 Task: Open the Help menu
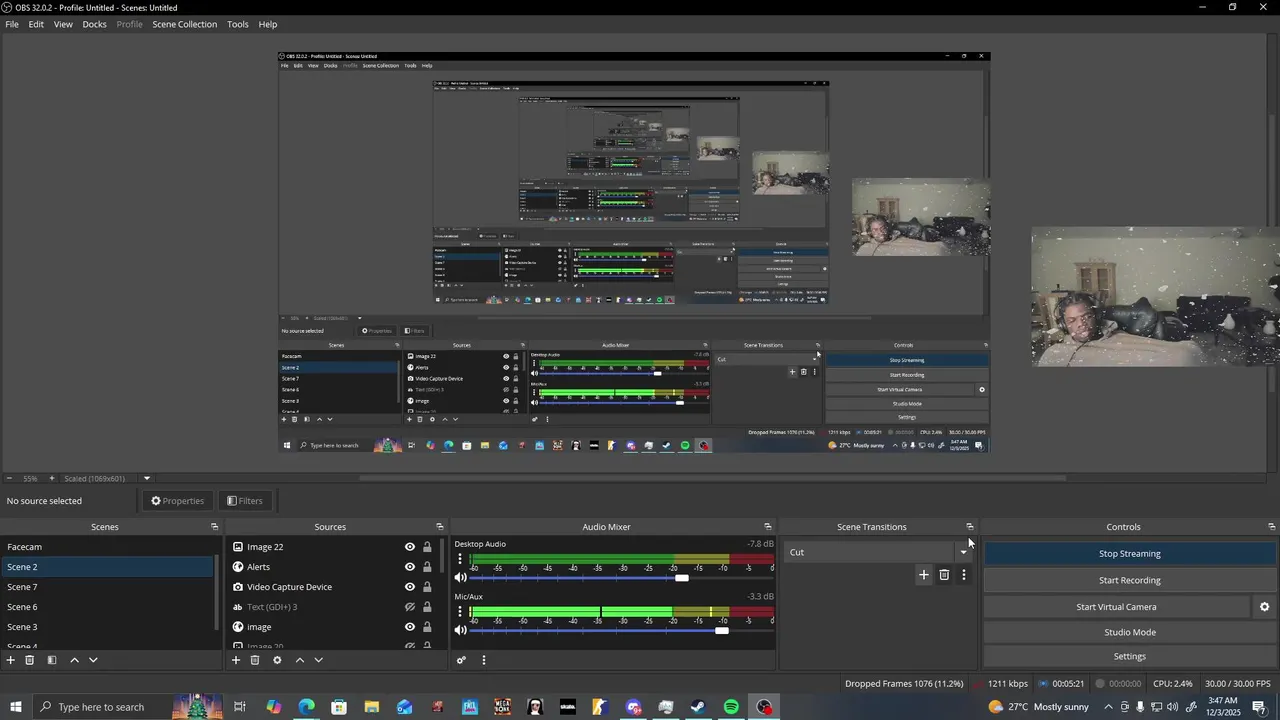pyautogui.click(x=268, y=24)
